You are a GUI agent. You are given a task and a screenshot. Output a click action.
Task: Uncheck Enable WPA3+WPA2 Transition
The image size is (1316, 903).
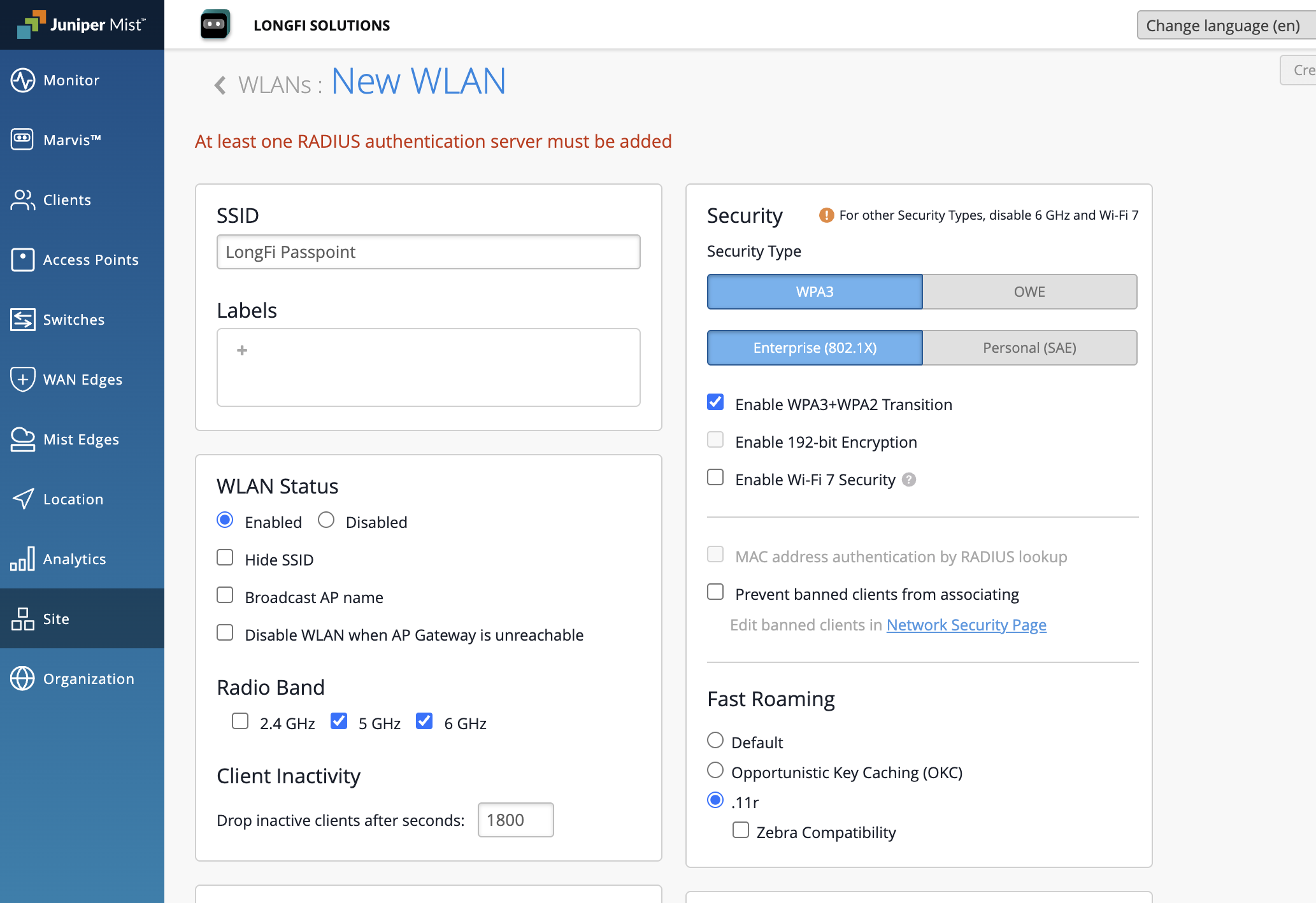[715, 402]
